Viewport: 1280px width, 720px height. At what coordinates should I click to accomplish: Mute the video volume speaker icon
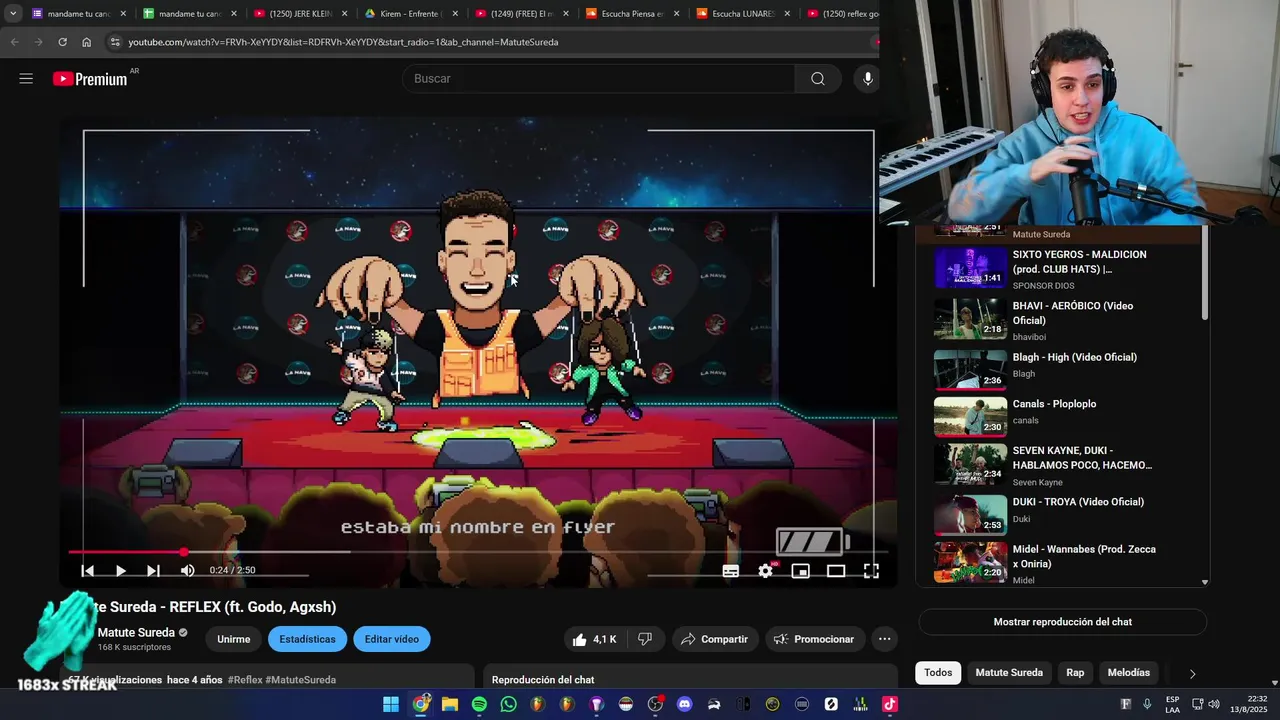[x=187, y=570]
